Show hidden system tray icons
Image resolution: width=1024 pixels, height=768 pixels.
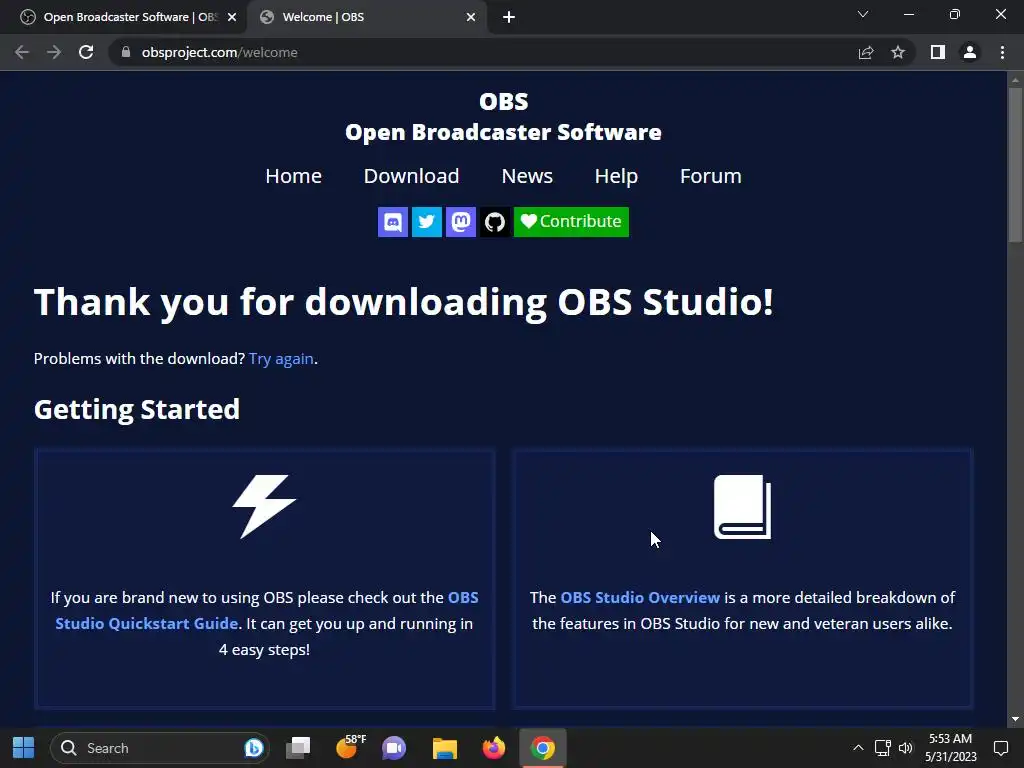click(x=858, y=748)
